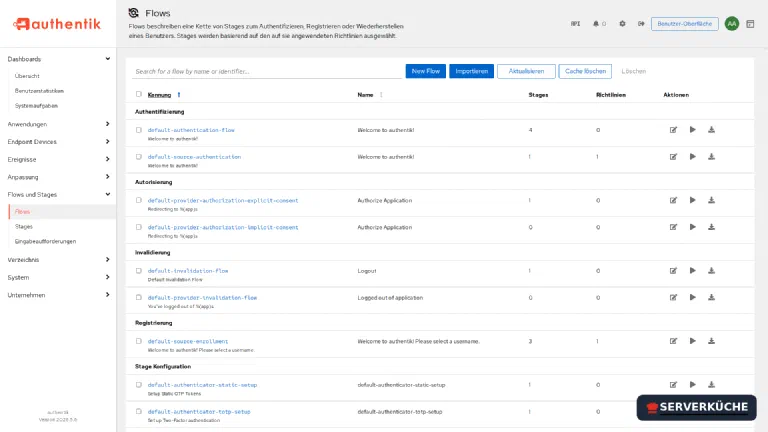768x432 pixels.
Task: Click Aktualisieren to refresh the list
Action: pos(526,71)
